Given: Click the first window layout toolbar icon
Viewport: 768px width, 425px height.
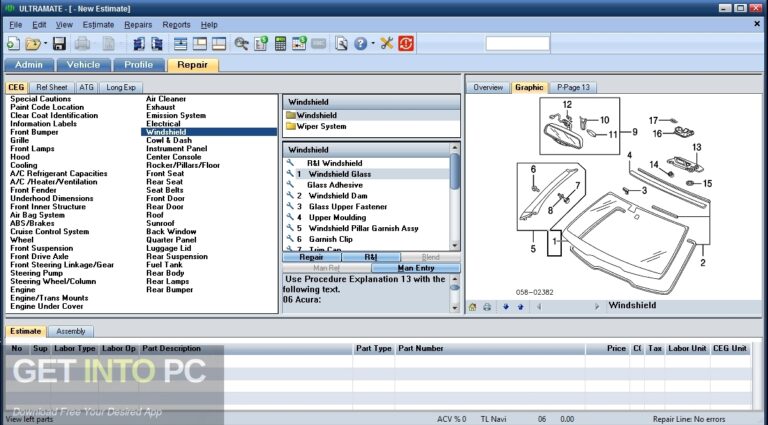Looking at the screenshot, I should (180, 44).
